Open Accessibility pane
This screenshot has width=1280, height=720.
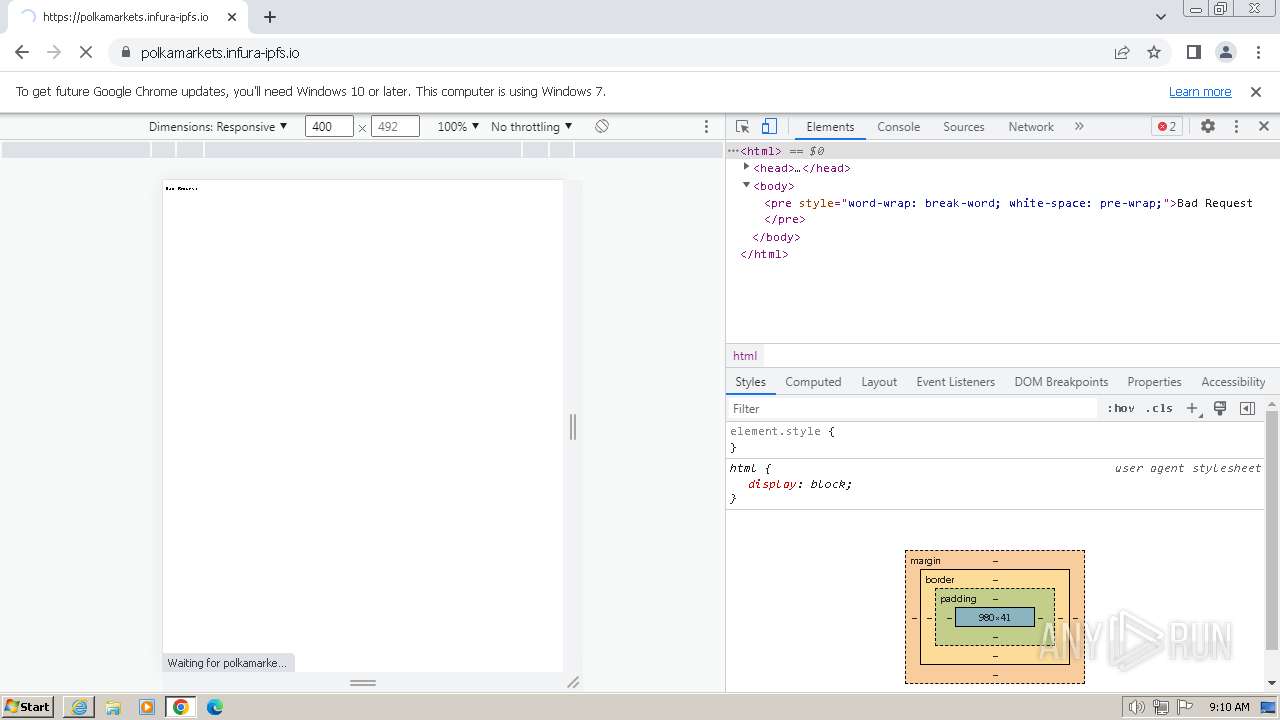pyautogui.click(x=1233, y=382)
